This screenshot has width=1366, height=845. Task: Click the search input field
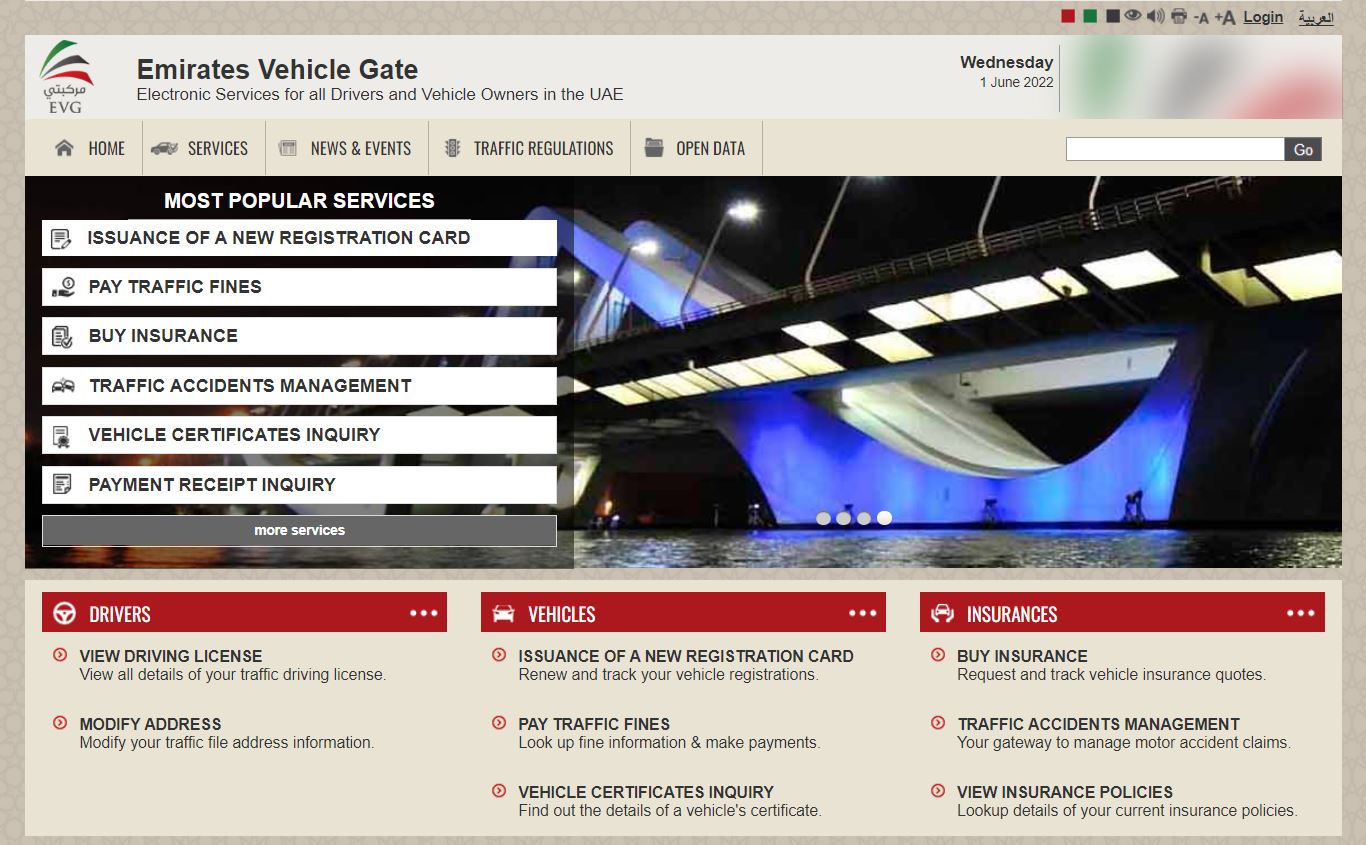coord(1175,149)
